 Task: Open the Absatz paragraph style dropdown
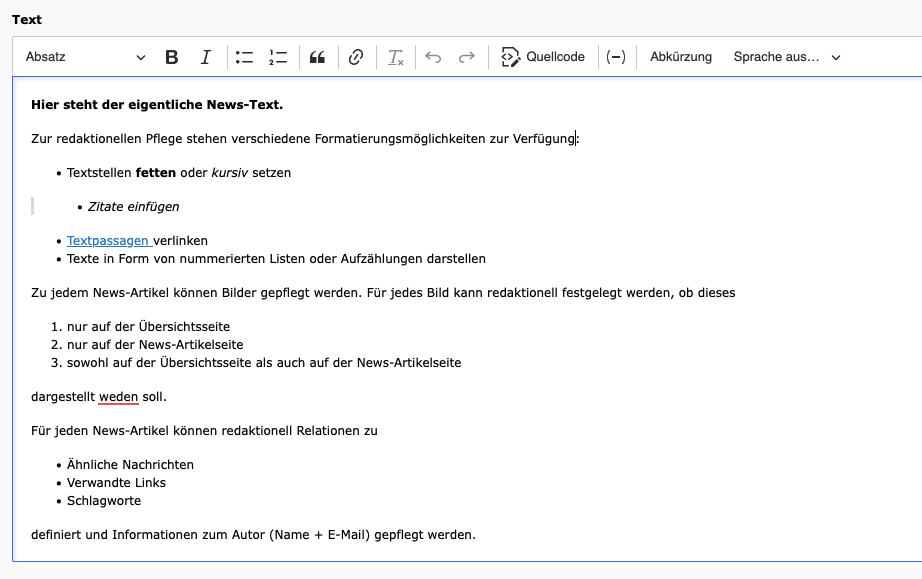coord(85,57)
